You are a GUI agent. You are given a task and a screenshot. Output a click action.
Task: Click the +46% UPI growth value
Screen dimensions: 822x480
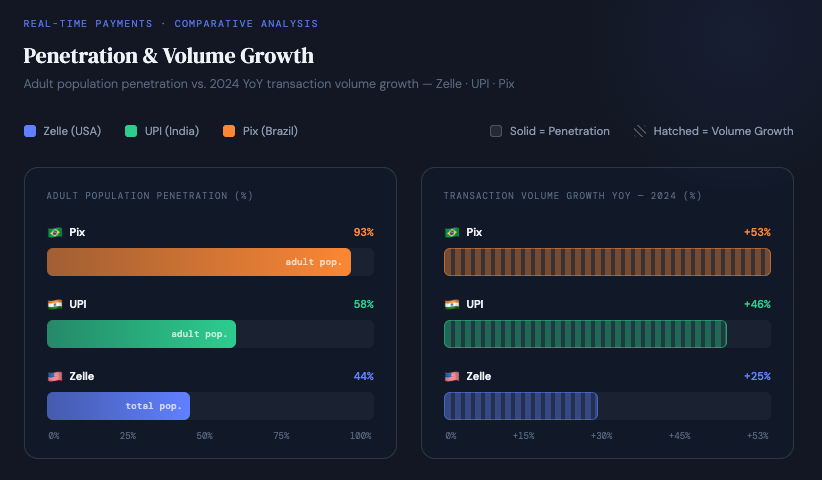coord(758,304)
